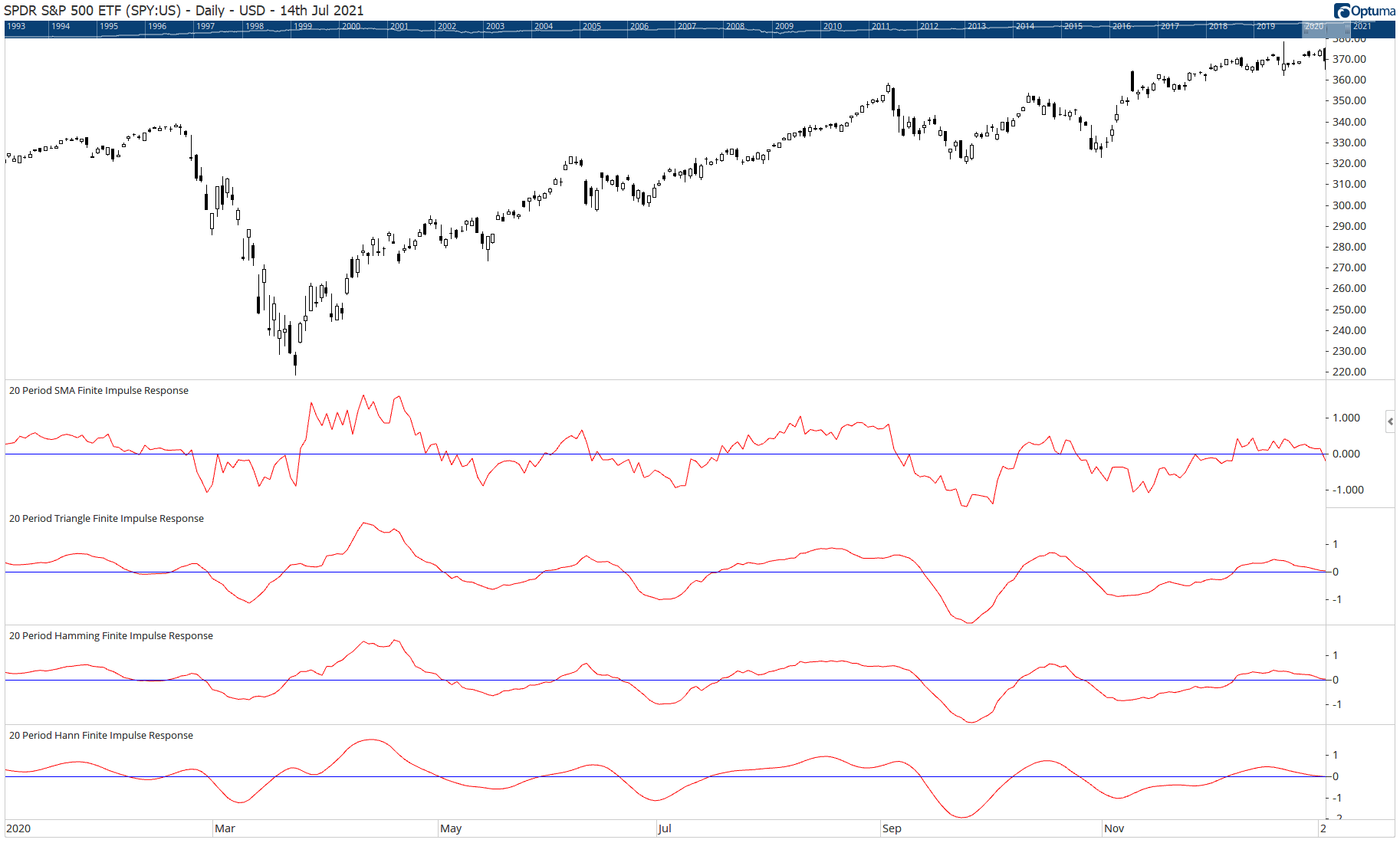This screenshot has width=1400, height=843.
Task: Jump to 2021 in the timeline navigator
Action: coord(1362,26)
